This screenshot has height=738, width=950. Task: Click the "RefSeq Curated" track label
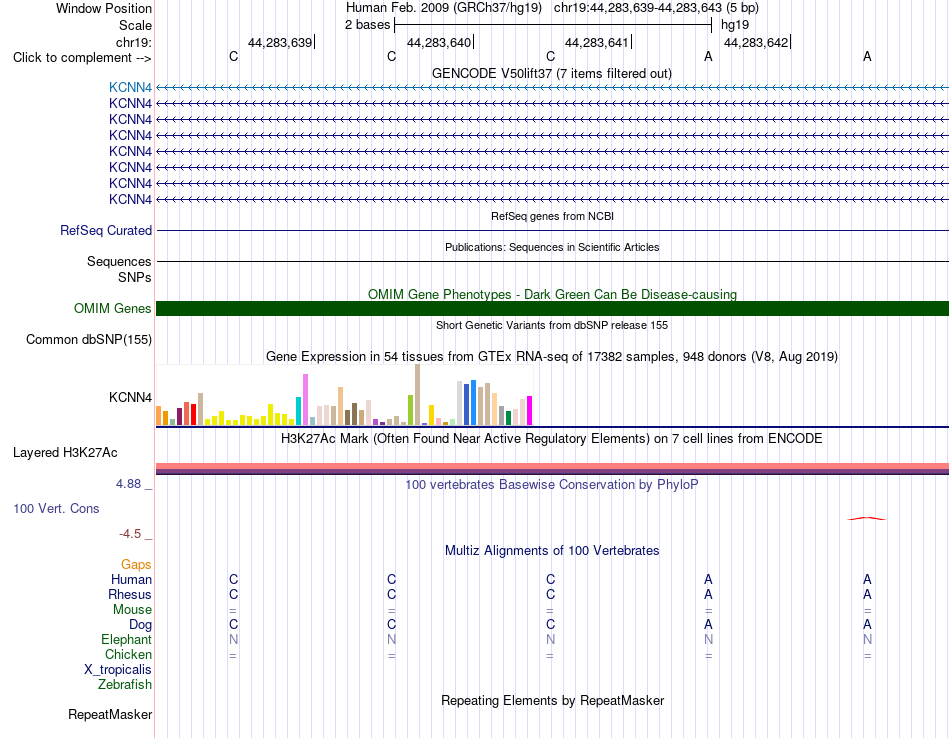tap(106, 230)
